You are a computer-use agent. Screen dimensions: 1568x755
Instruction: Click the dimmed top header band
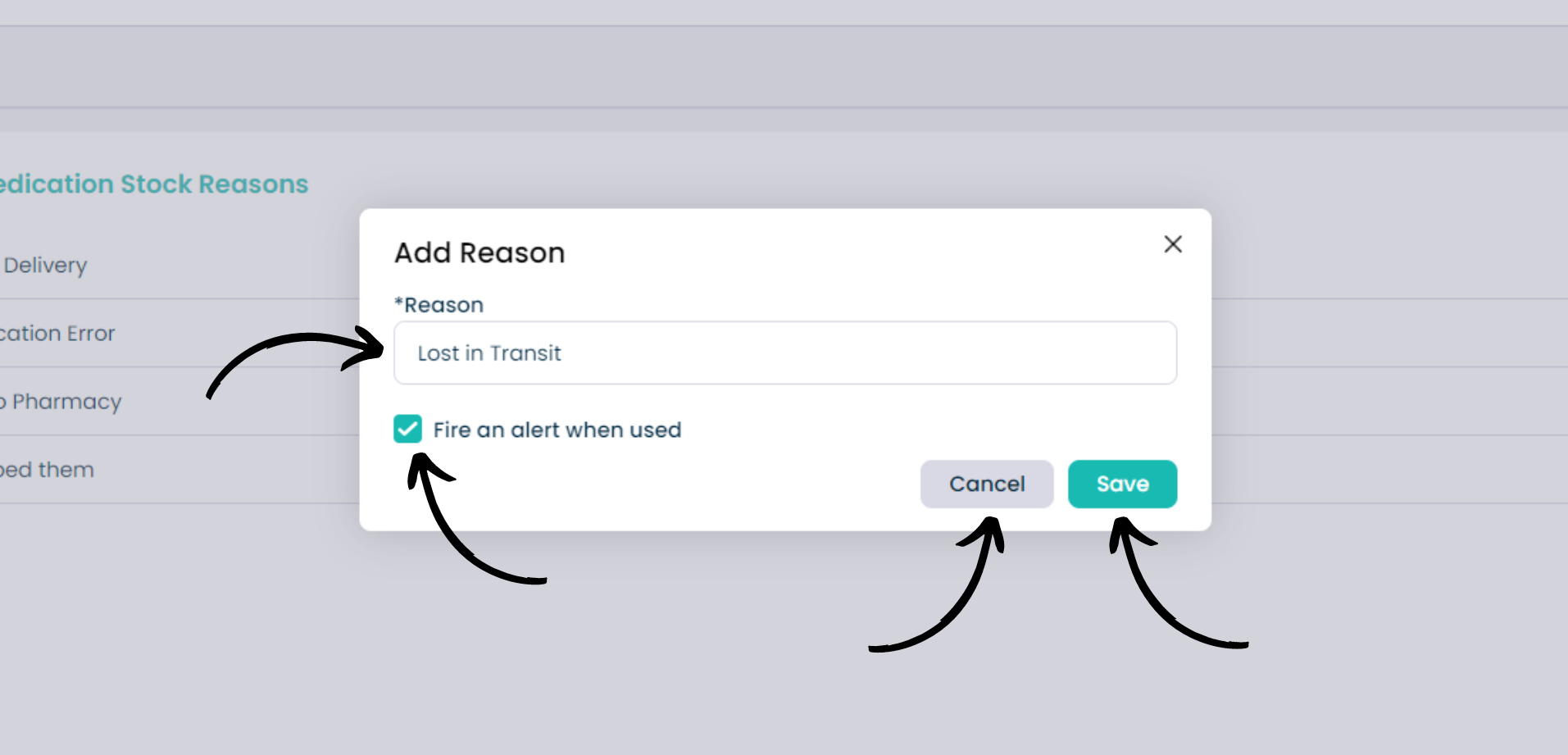coord(784,66)
